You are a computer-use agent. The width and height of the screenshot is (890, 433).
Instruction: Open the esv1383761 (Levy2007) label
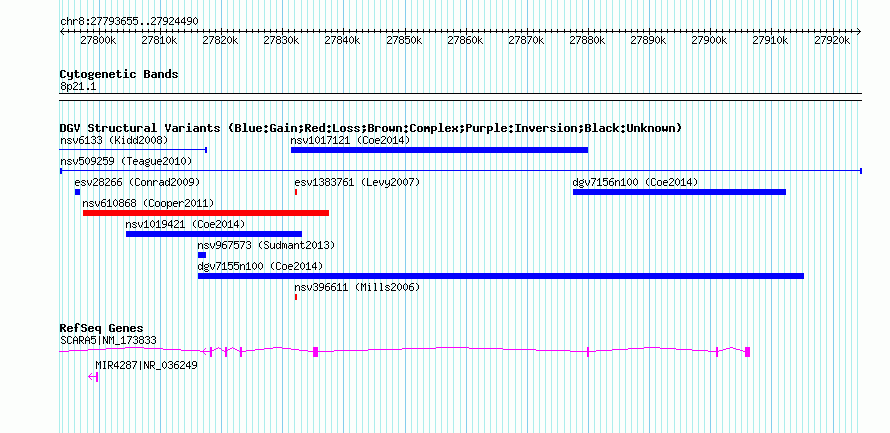pos(357,182)
